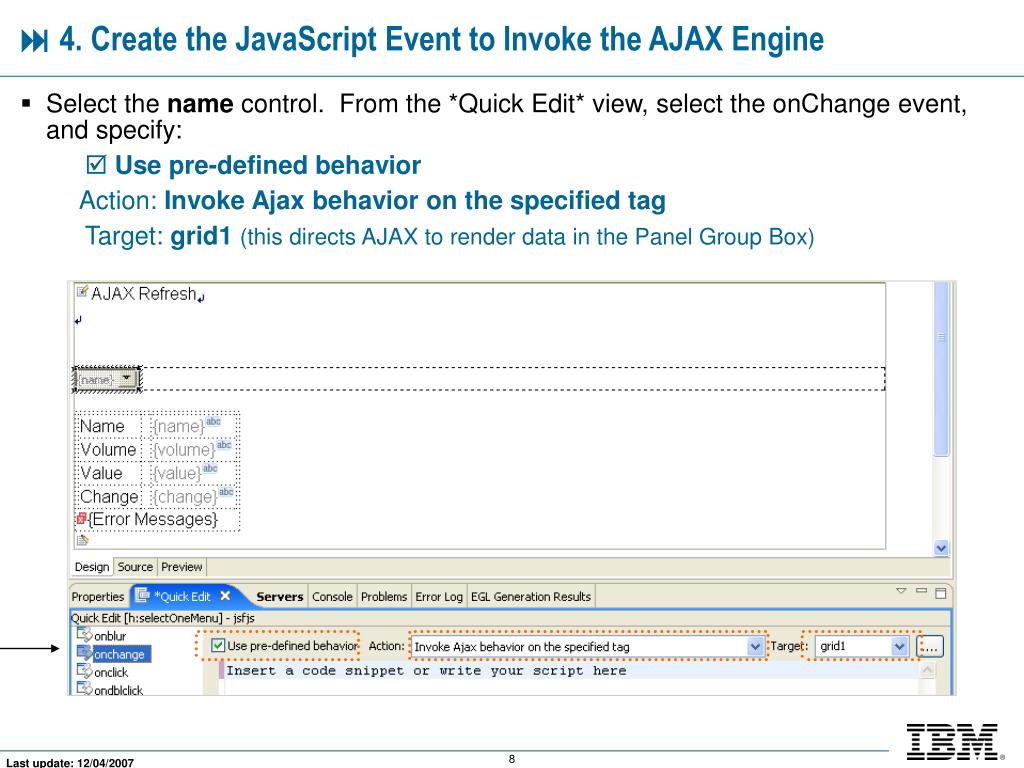This screenshot has width=1024, height=768.
Task: Switch to EGL Generation Results tab
Action: pos(531,596)
